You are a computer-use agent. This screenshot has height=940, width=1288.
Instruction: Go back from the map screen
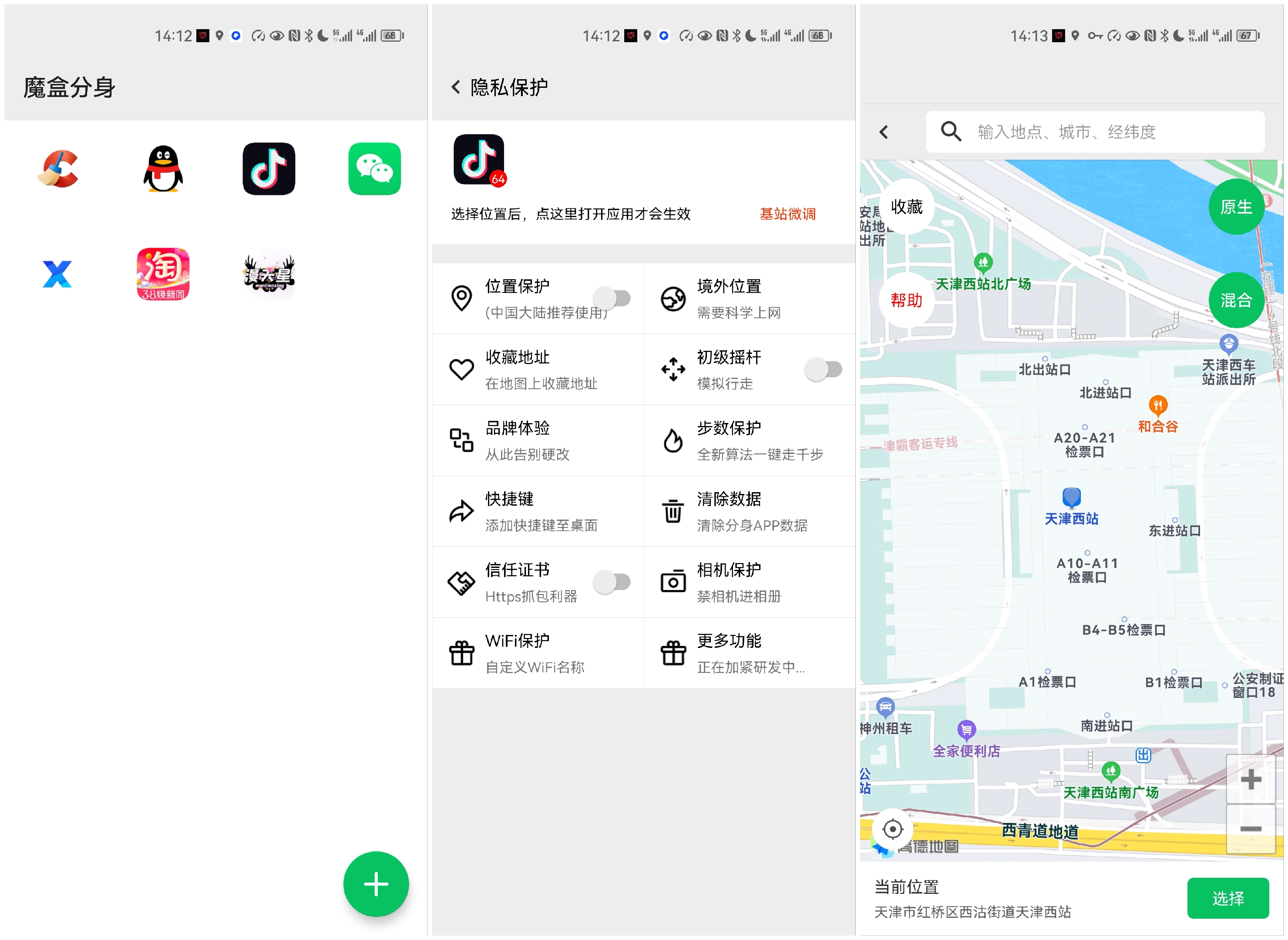click(884, 132)
